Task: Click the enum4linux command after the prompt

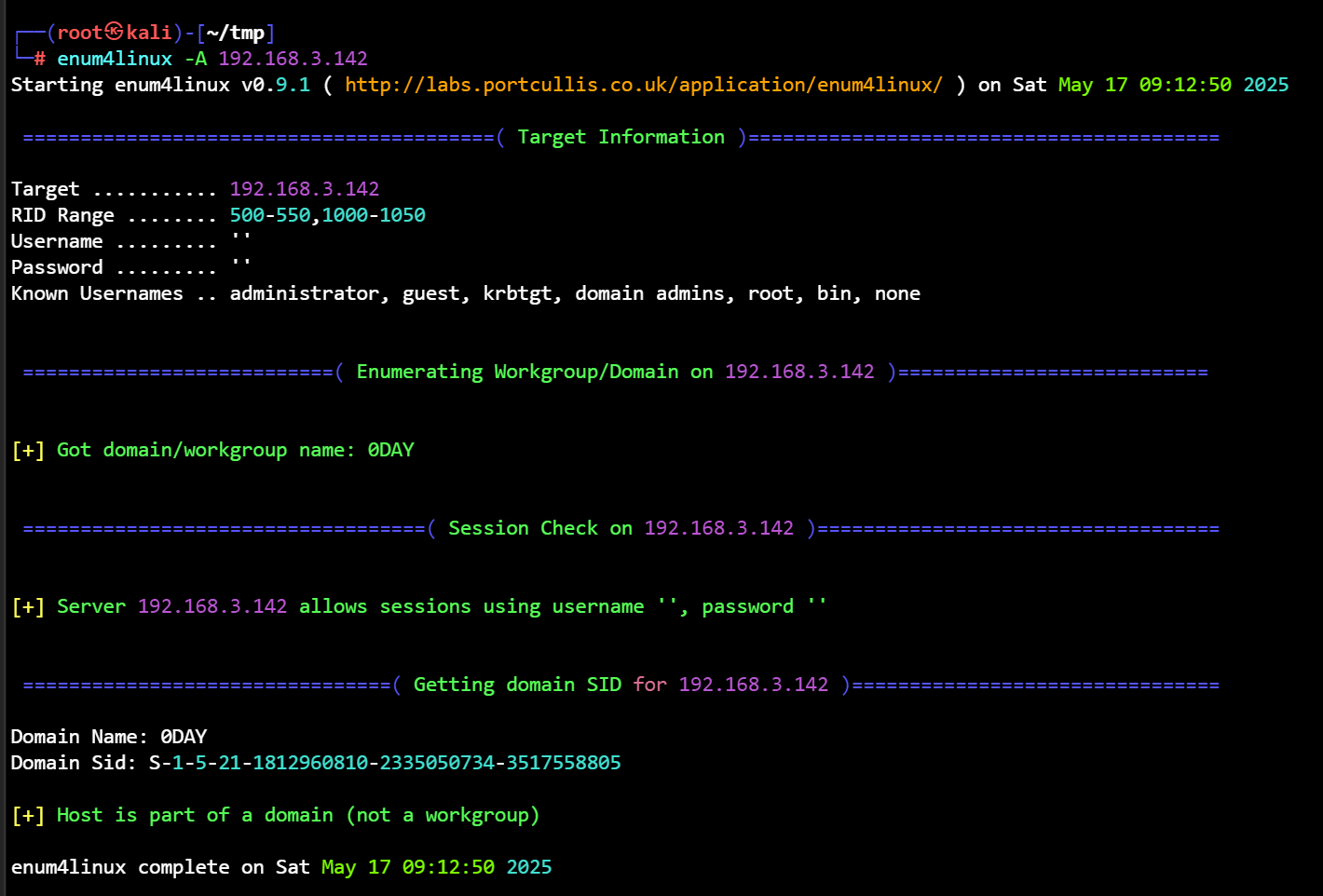Action: click(115, 59)
